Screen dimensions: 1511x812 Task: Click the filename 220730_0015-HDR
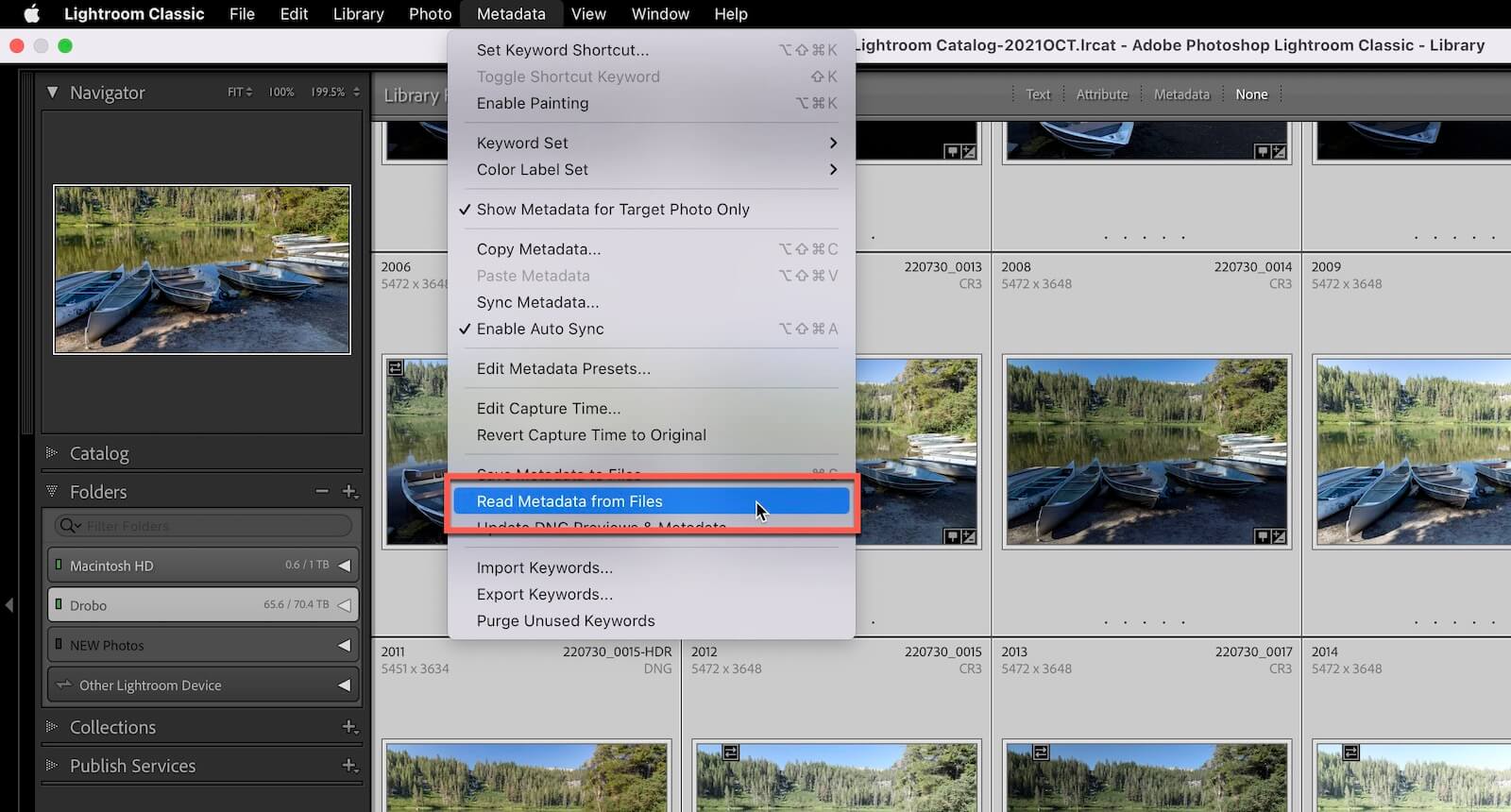[618, 651]
